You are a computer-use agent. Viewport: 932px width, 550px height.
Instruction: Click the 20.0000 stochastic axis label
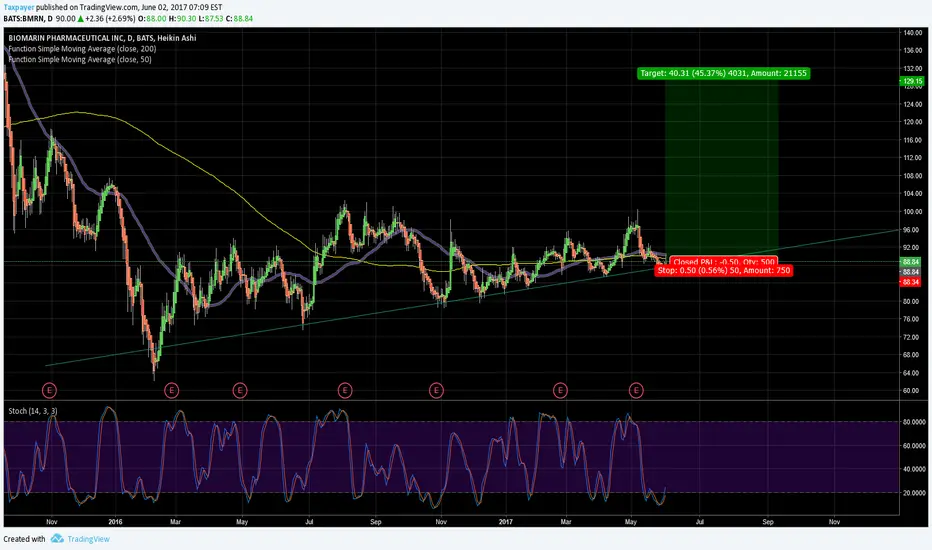(x=914, y=493)
